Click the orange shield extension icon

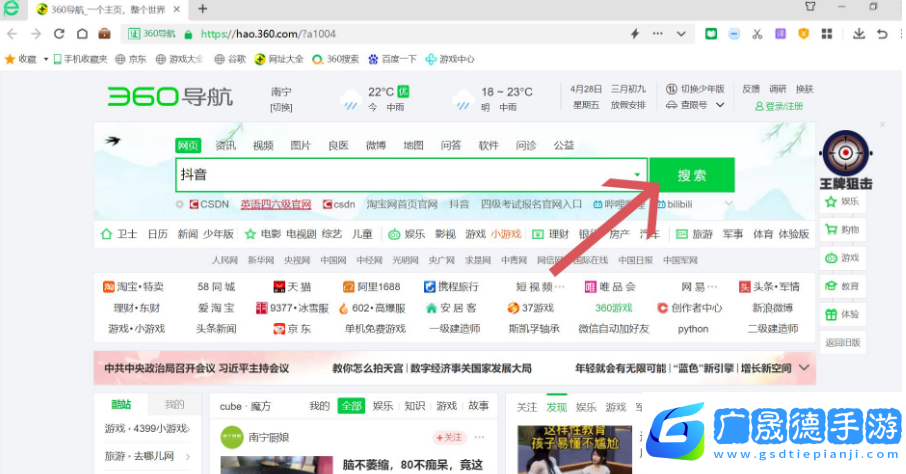[803, 34]
